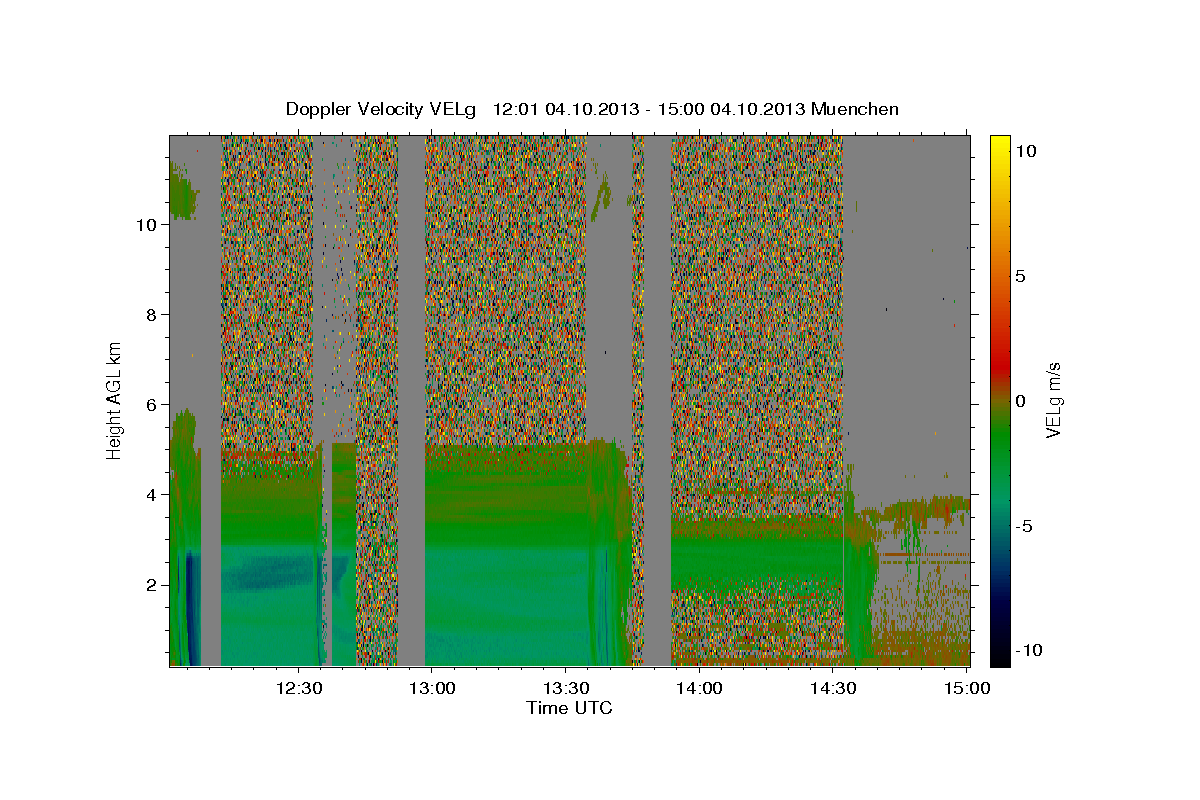
Task: Click the '14:00' time axis label
Action: pyautogui.click(x=699, y=688)
